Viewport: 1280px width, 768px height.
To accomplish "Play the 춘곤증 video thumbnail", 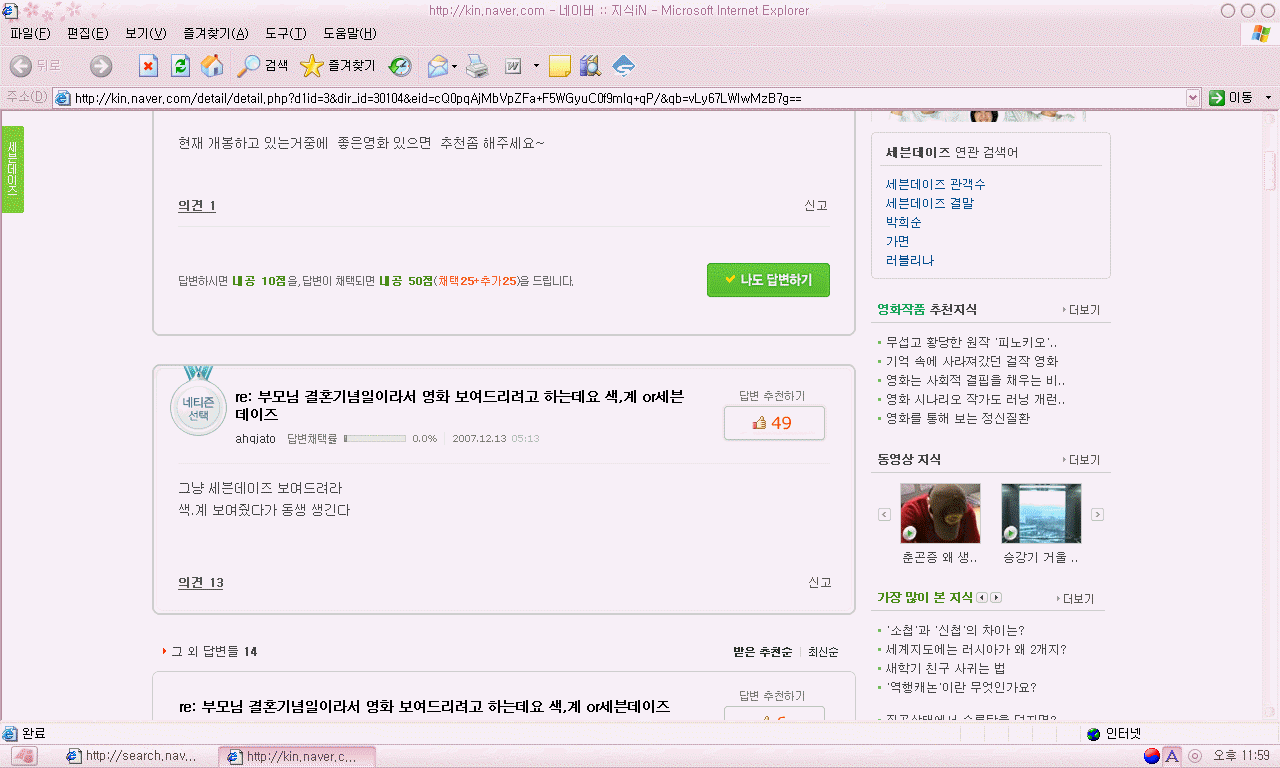I will pyautogui.click(x=940, y=513).
